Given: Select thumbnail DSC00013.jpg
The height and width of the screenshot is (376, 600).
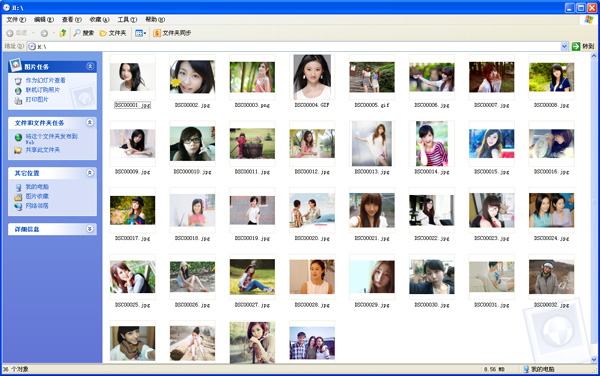Looking at the screenshot, I should [x=372, y=143].
